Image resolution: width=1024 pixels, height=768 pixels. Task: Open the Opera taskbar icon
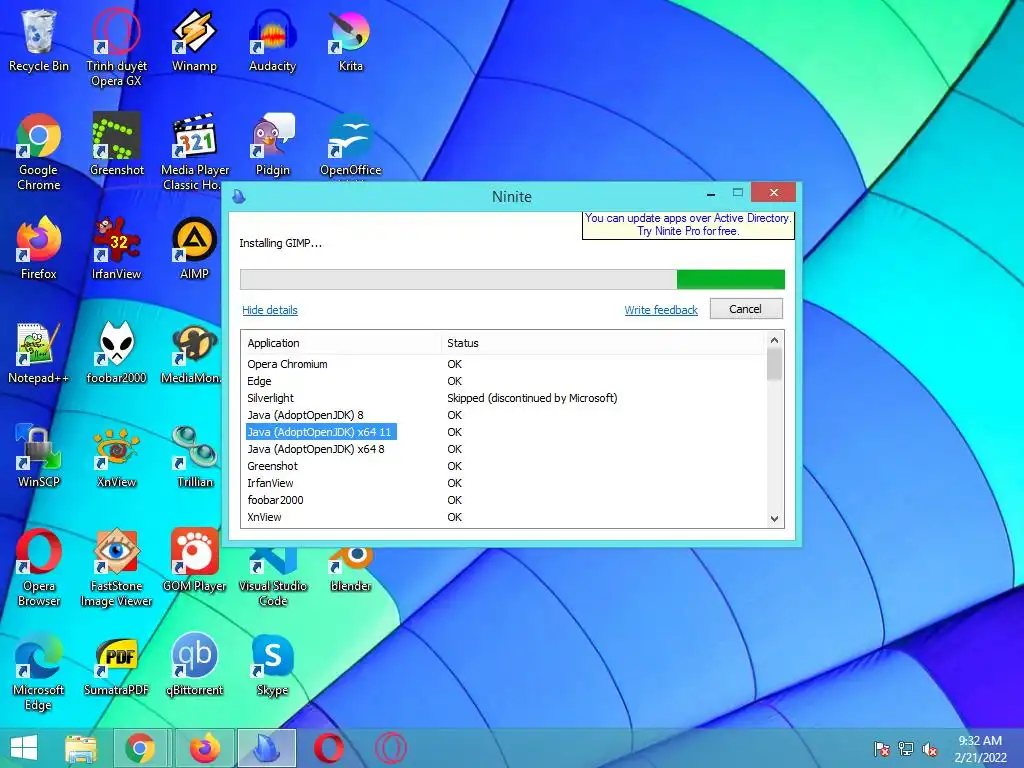tap(328, 748)
